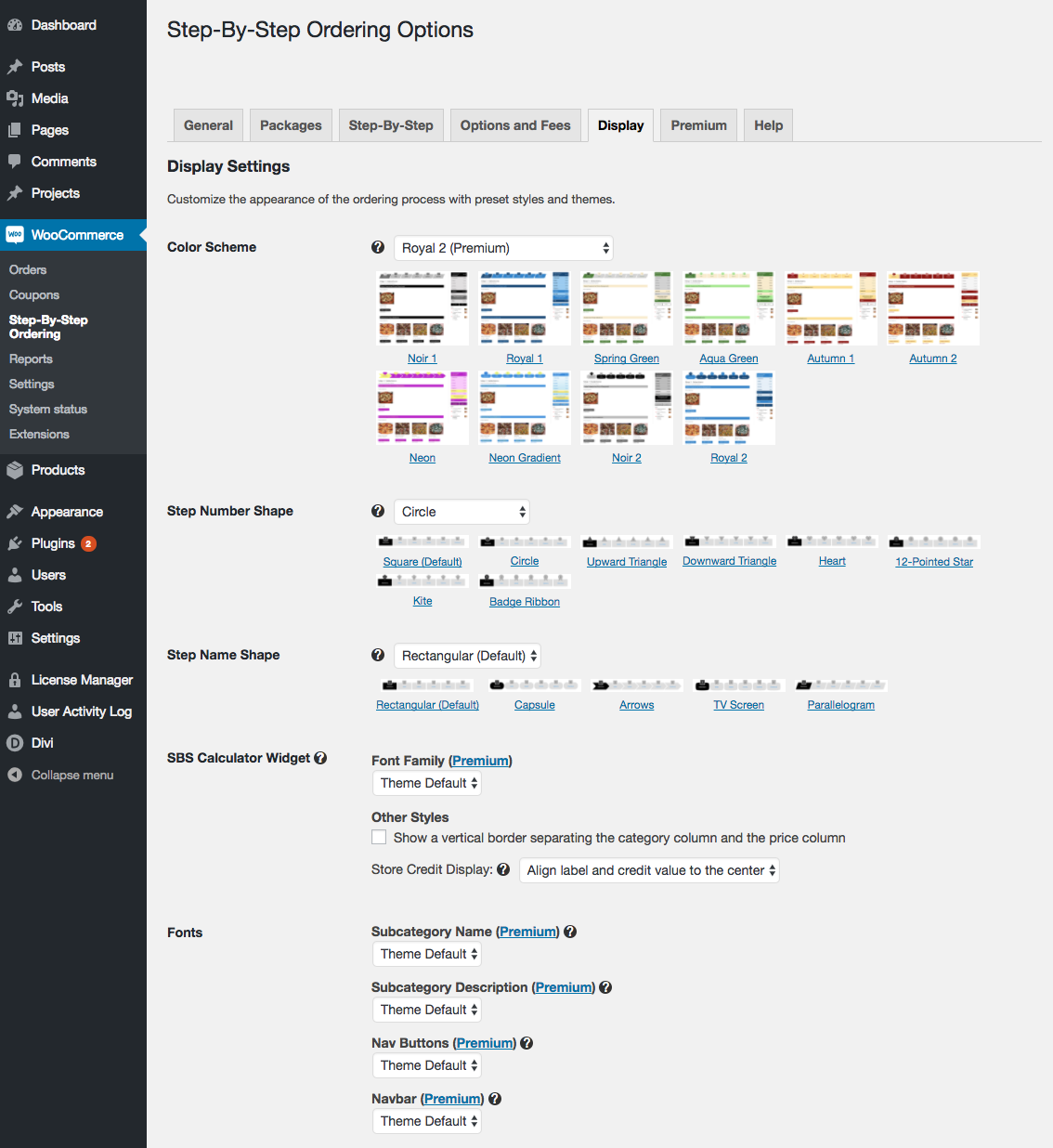
Task: Click help icon beside Color Scheme
Action: [378, 247]
